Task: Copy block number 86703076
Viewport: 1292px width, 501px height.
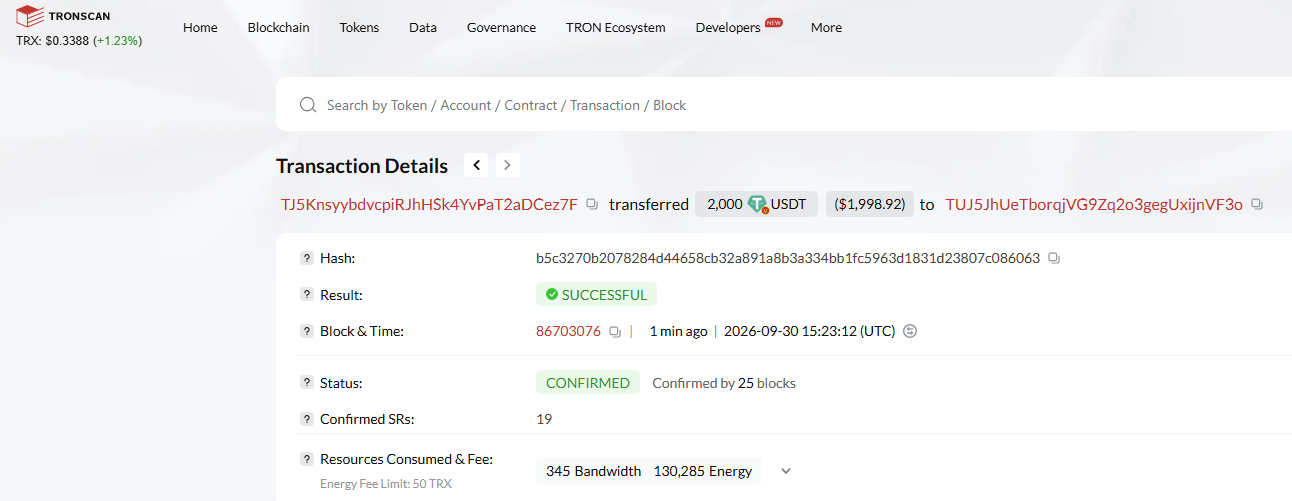Action: pos(615,331)
